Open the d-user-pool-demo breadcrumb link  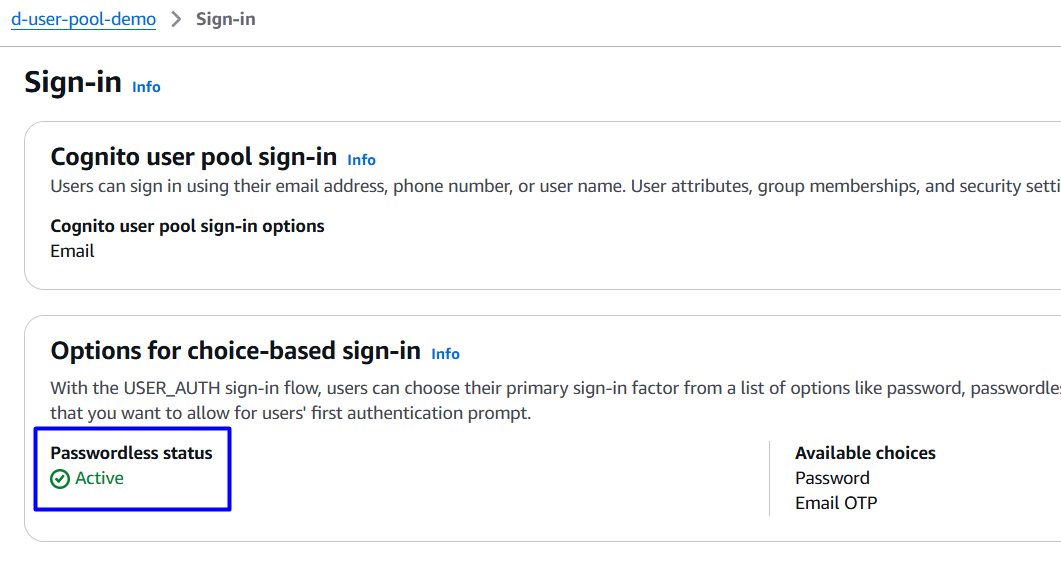[83, 20]
